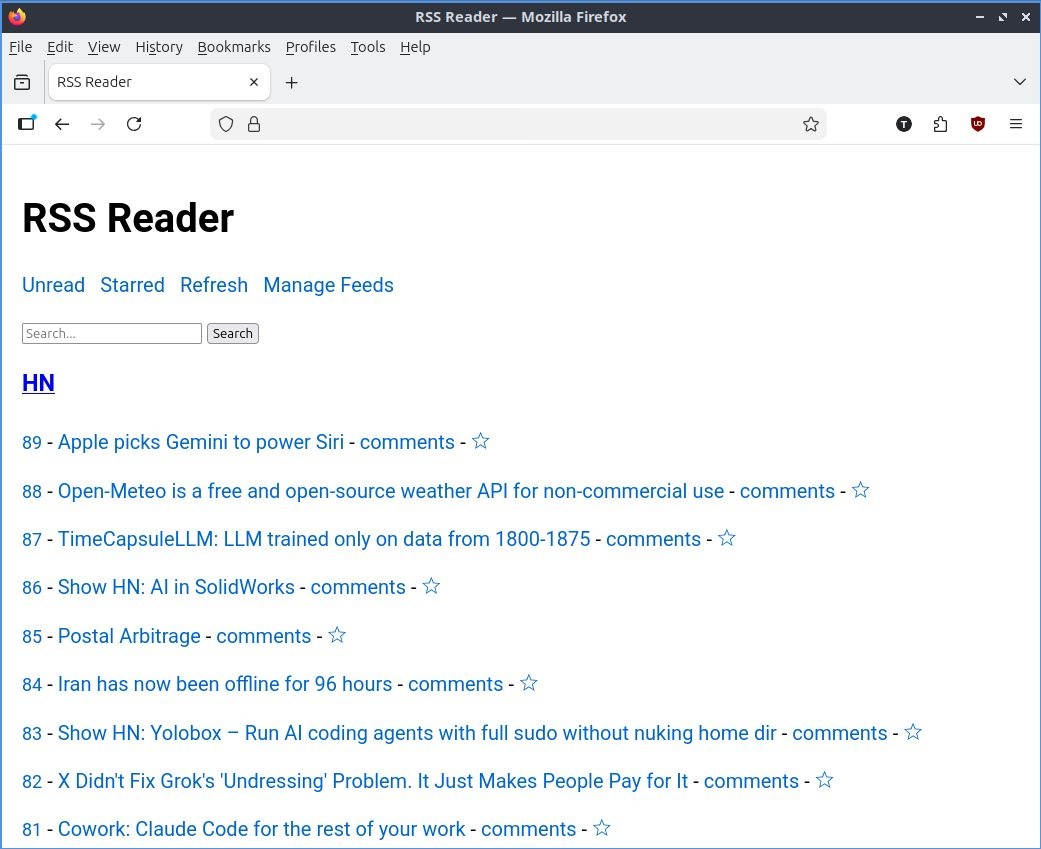Star the Open-Meteo weather API article

tap(860, 490)
